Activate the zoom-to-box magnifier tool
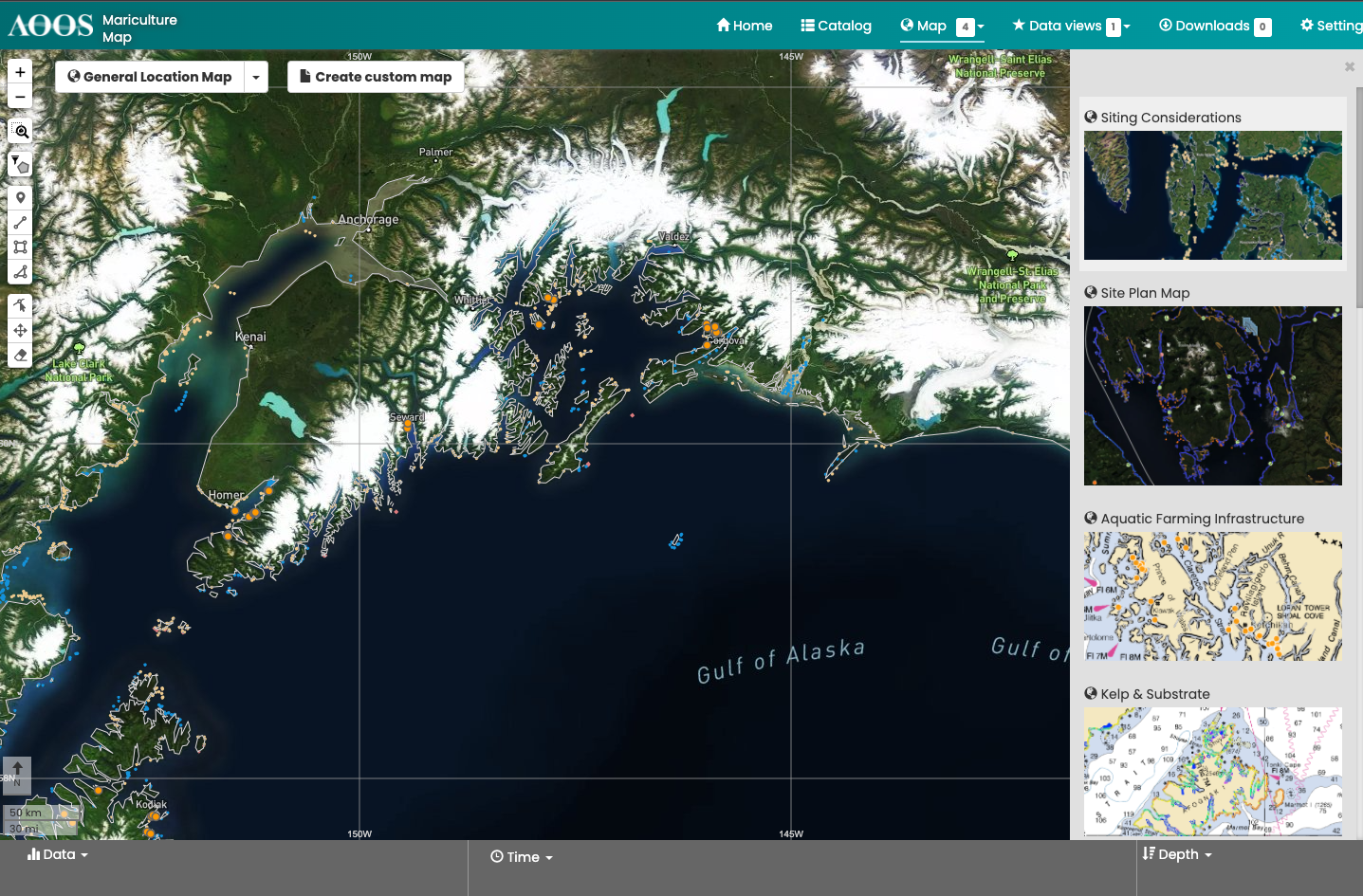 click(x=20, y=131)
